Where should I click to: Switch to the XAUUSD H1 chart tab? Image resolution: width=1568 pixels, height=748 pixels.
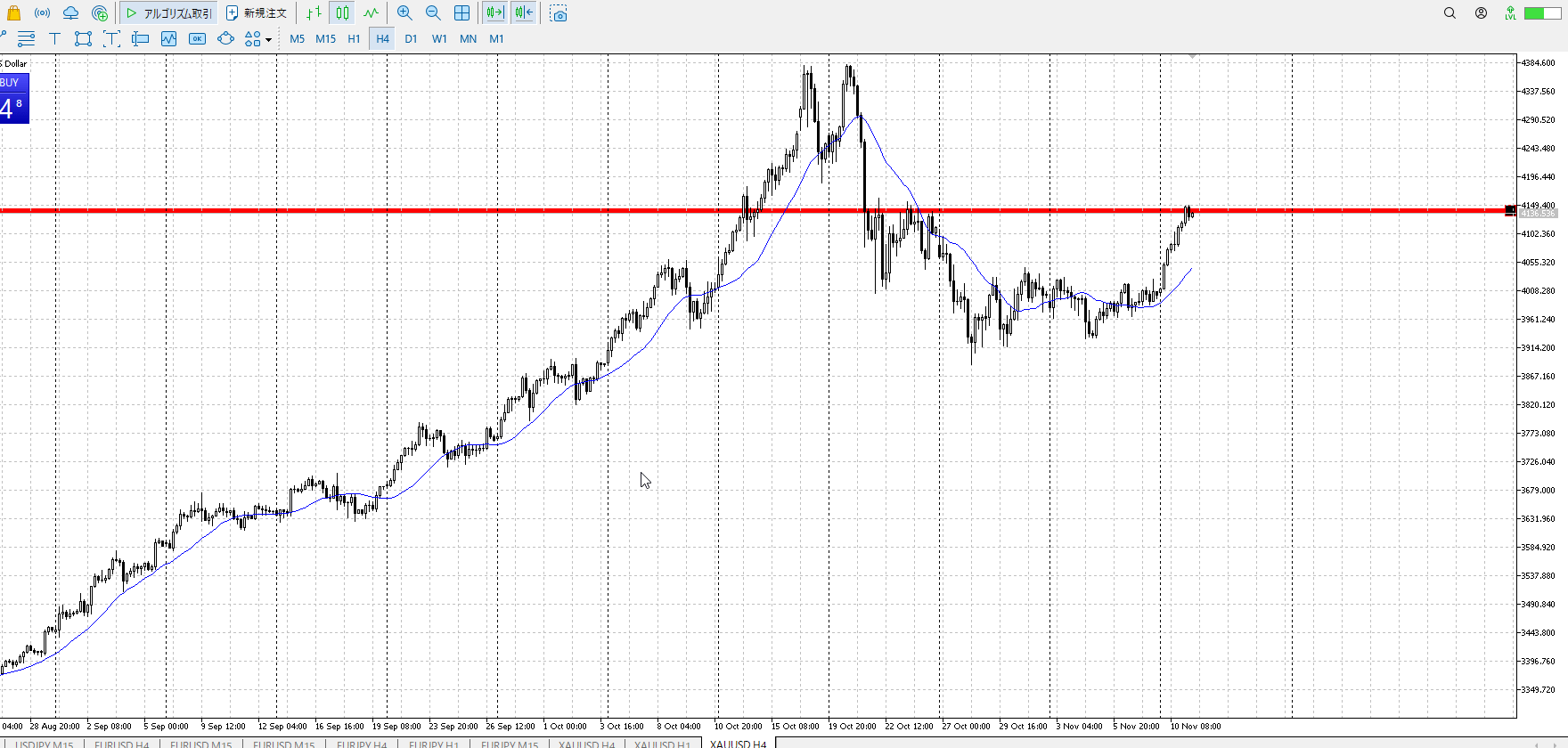(x=662, y=744)
